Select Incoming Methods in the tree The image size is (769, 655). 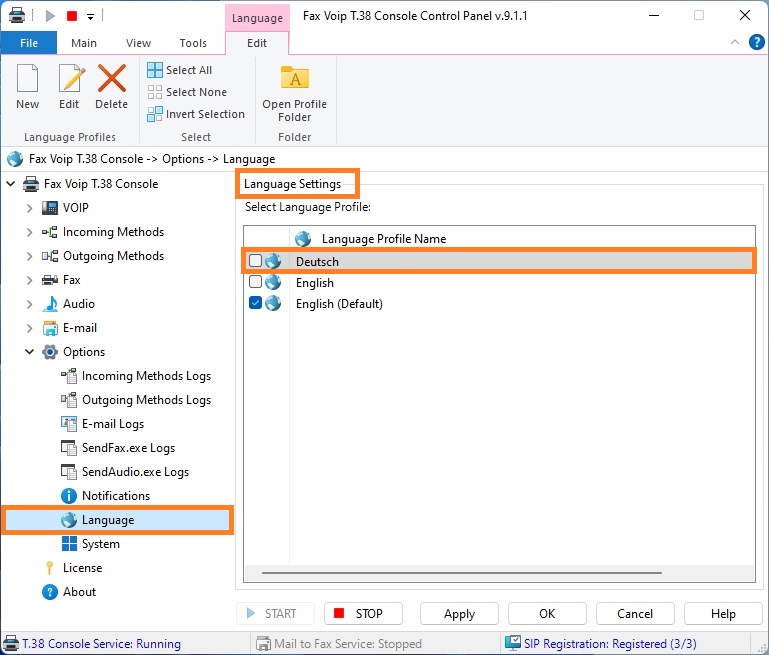tap(113, 232)
